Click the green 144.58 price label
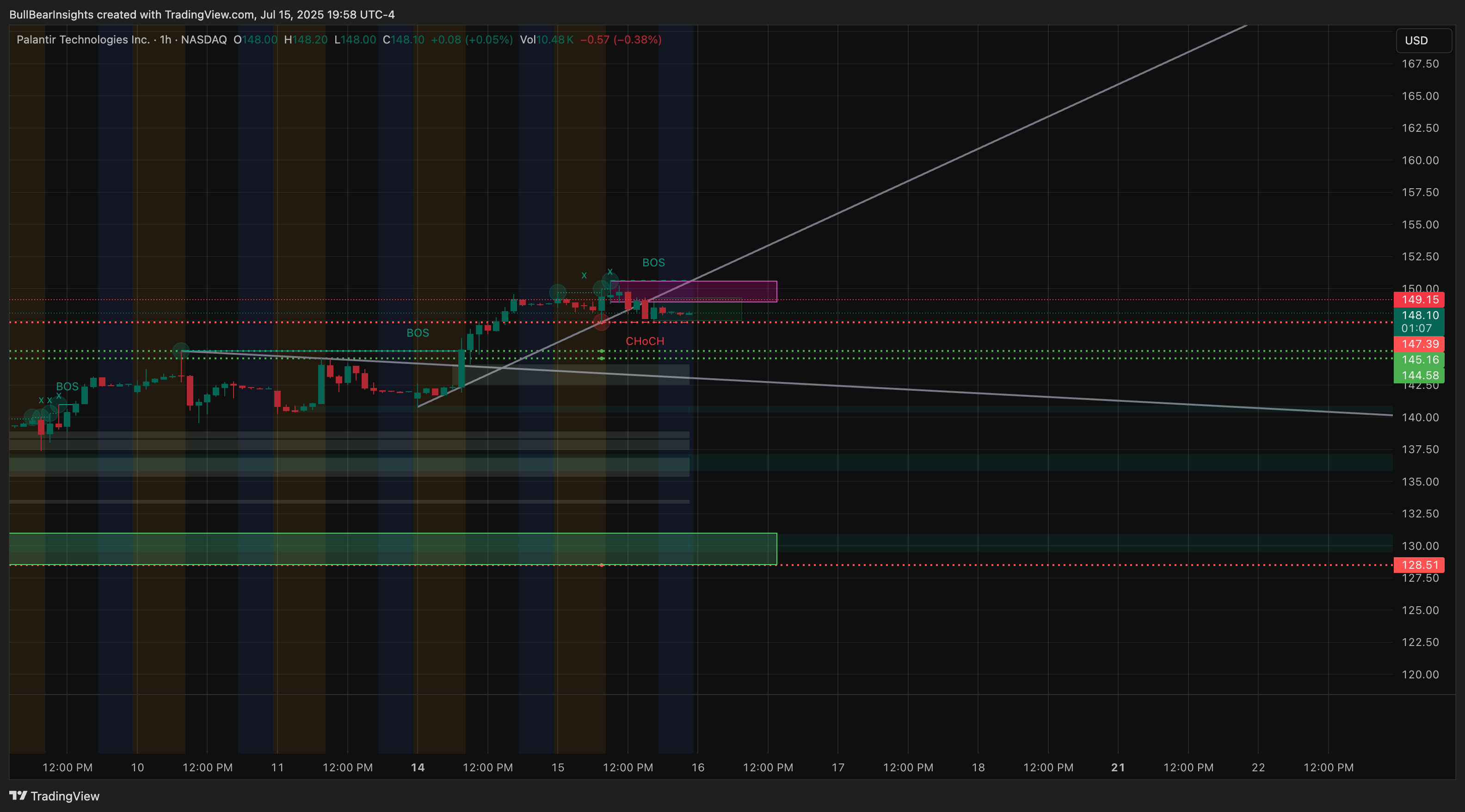Viewport: 1465px width, 812px height. point(1419,375)
